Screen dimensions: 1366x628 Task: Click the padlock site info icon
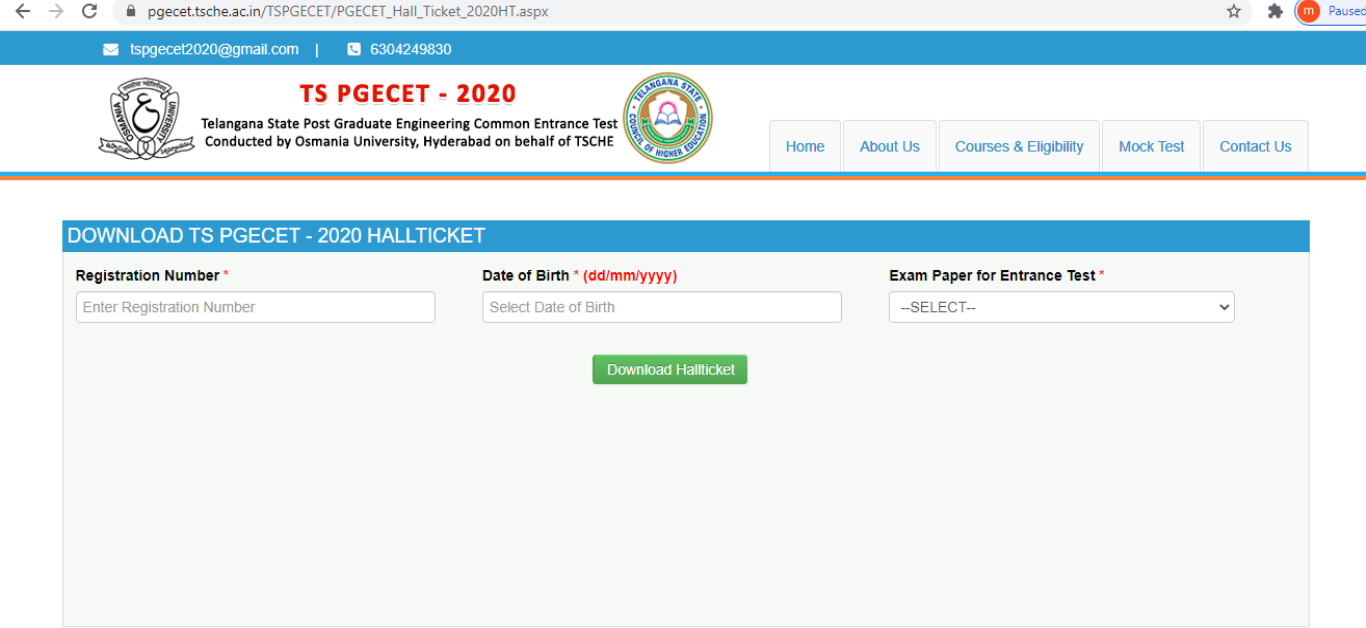coord(130,12)
